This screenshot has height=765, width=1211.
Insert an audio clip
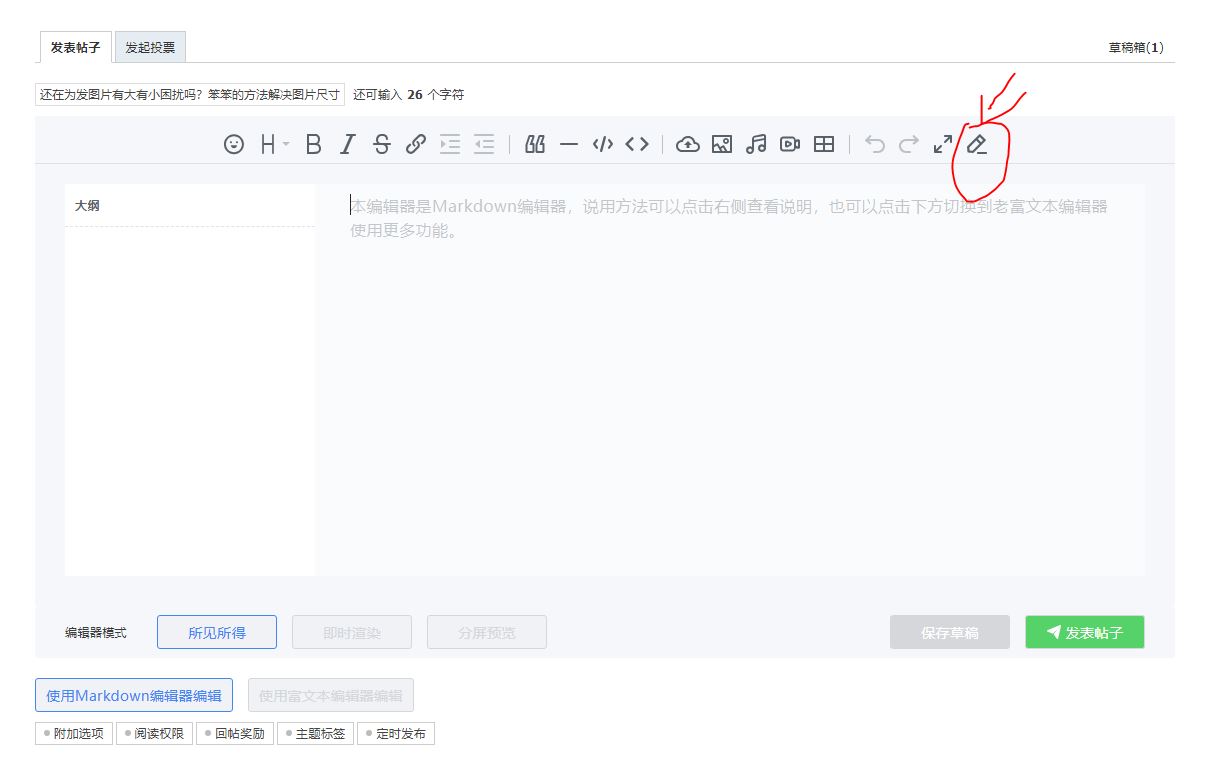click(756, 144)
